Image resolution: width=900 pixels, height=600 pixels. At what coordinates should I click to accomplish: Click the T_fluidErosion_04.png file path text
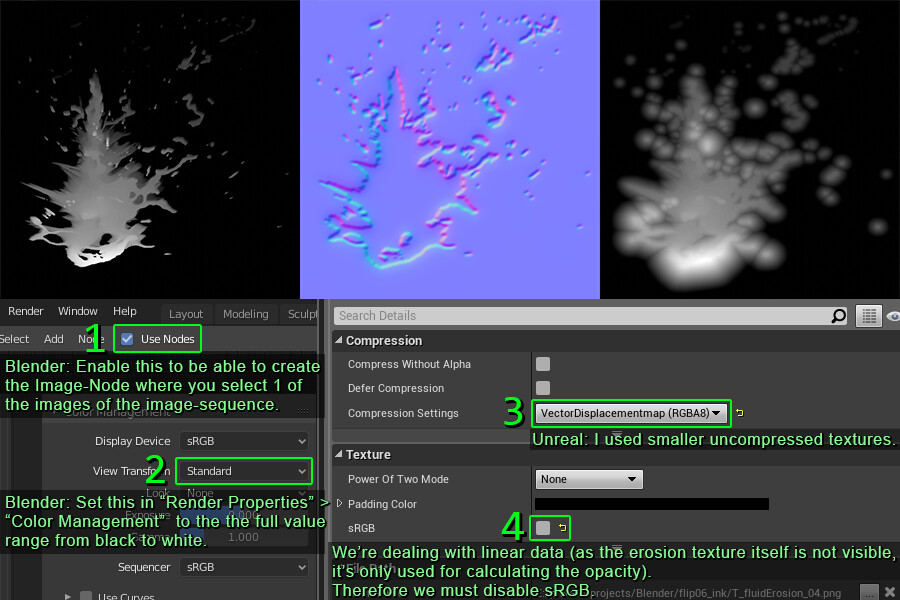click(x=715, y=593)
